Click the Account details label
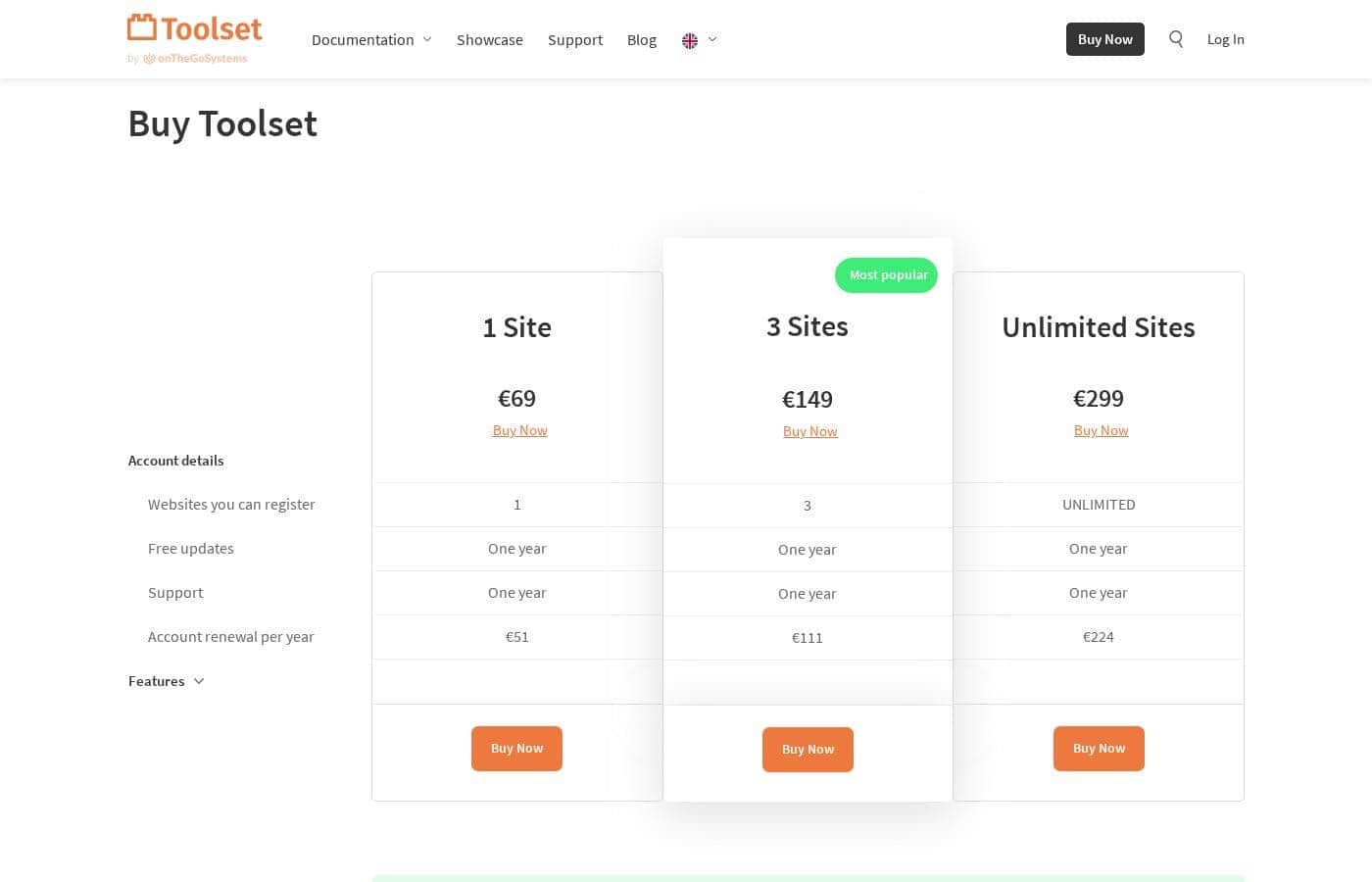Image resolution: width=1372 pixels, height=882 pixels. pyautogui.click(x=176, y=461)
